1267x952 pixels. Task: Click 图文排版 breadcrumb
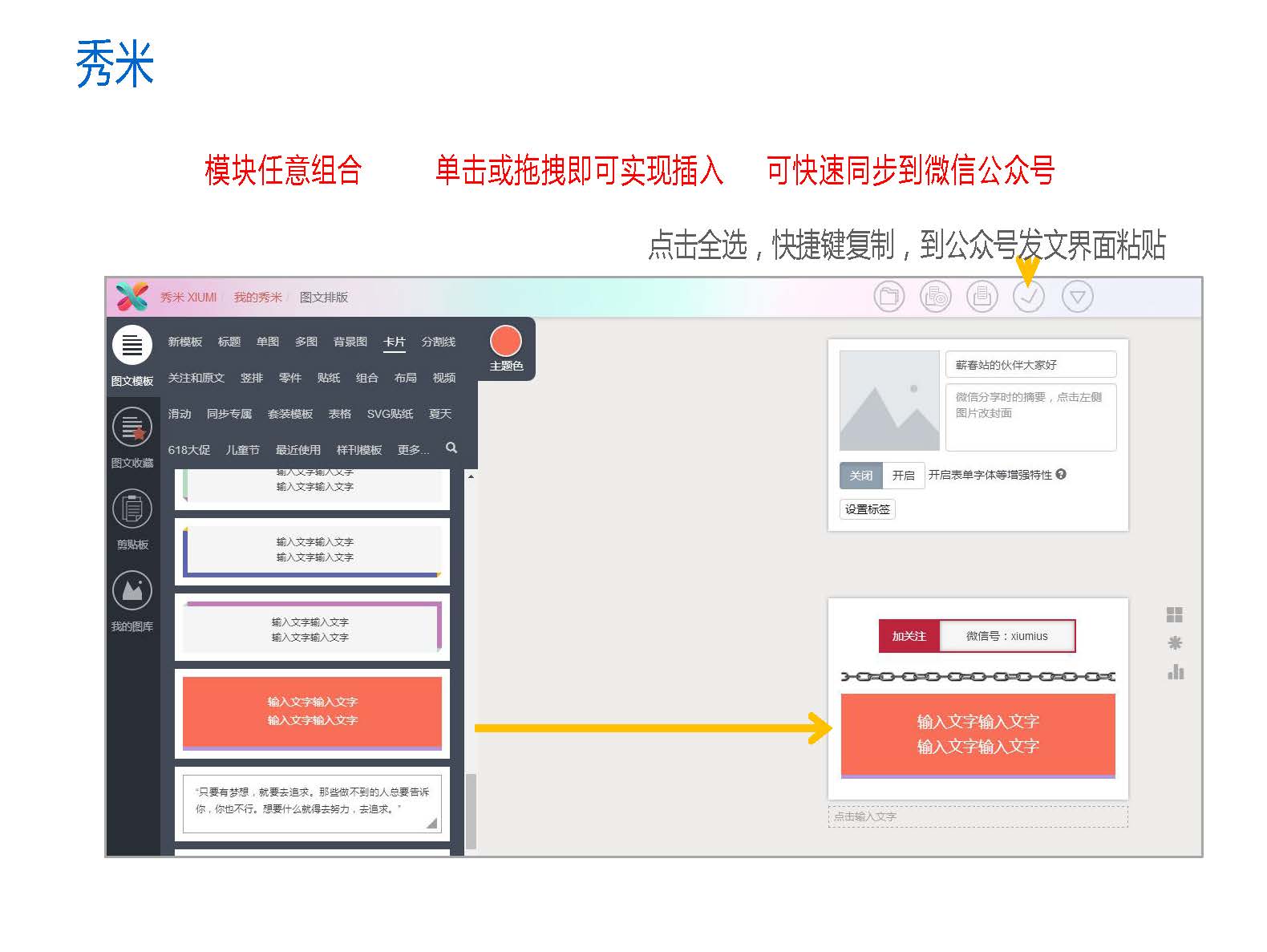click(x=324, y=298)
